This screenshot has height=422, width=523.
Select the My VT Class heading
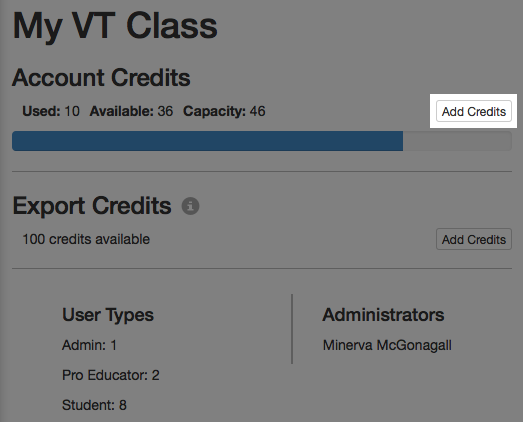coord(115,27)
